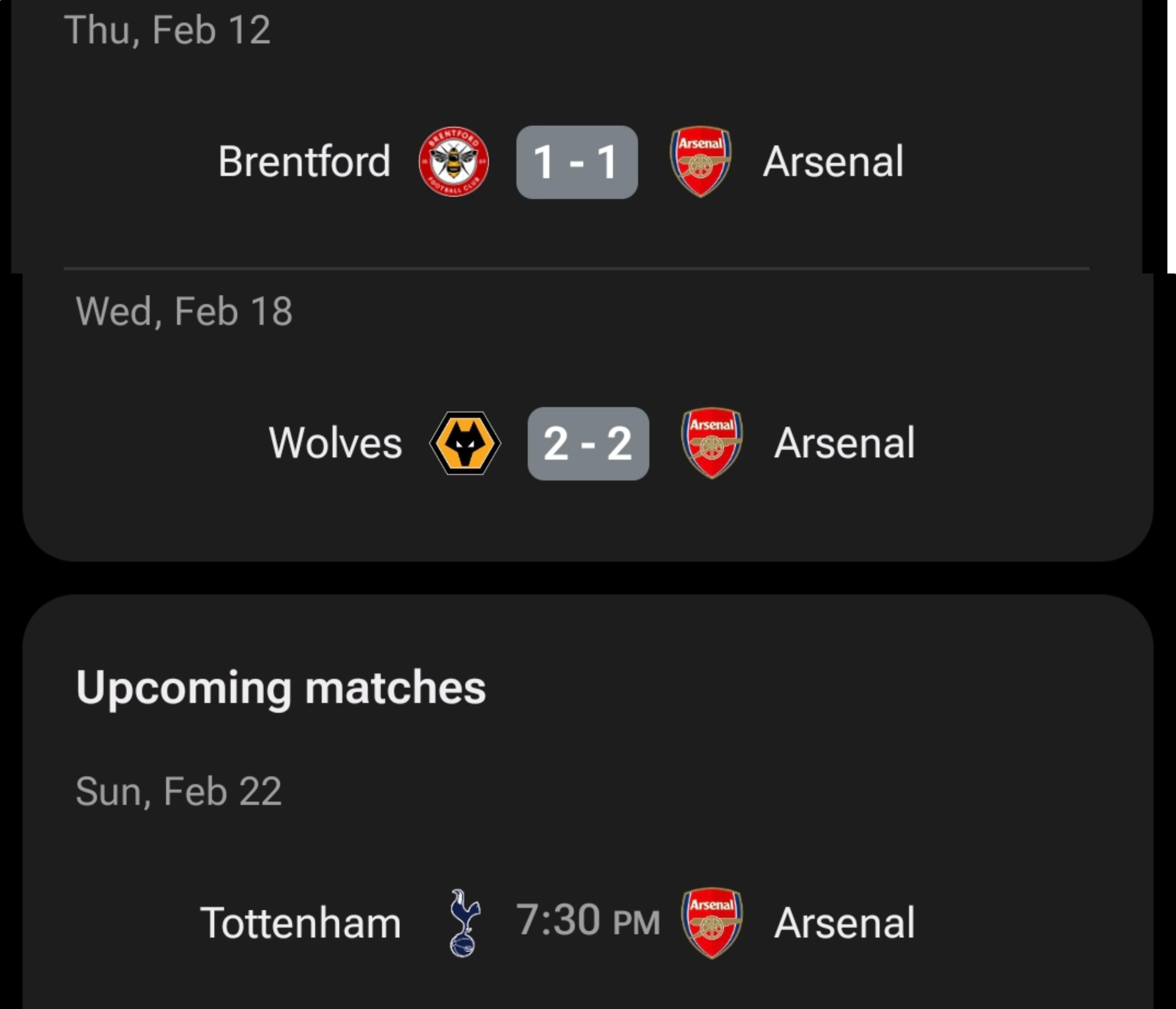Select the 7:30 PM kickoff time
Screen dimensions: 1176x1009
coord(588,921)
